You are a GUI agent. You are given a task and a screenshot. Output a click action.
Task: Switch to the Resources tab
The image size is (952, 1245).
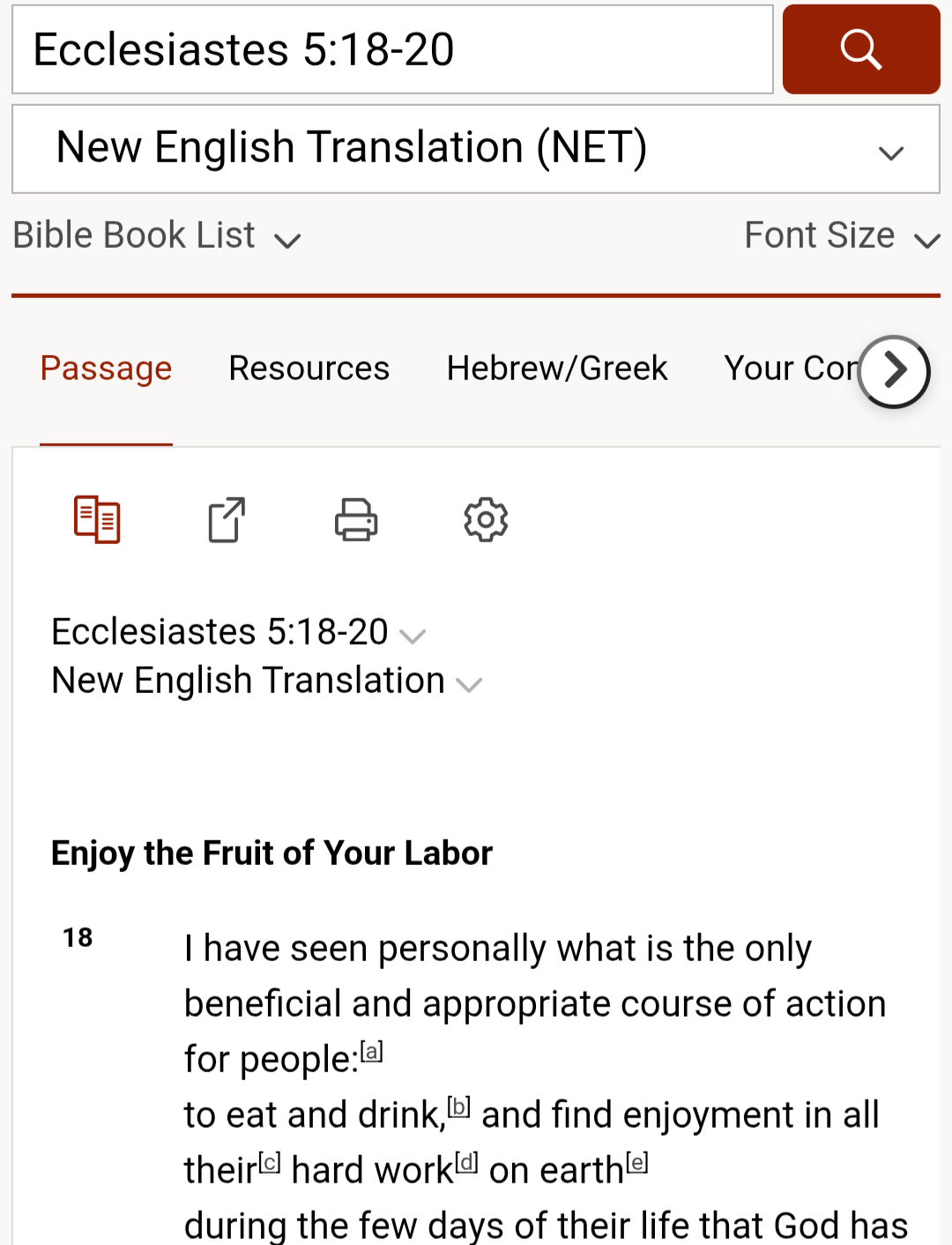click(x=309, y=369)
